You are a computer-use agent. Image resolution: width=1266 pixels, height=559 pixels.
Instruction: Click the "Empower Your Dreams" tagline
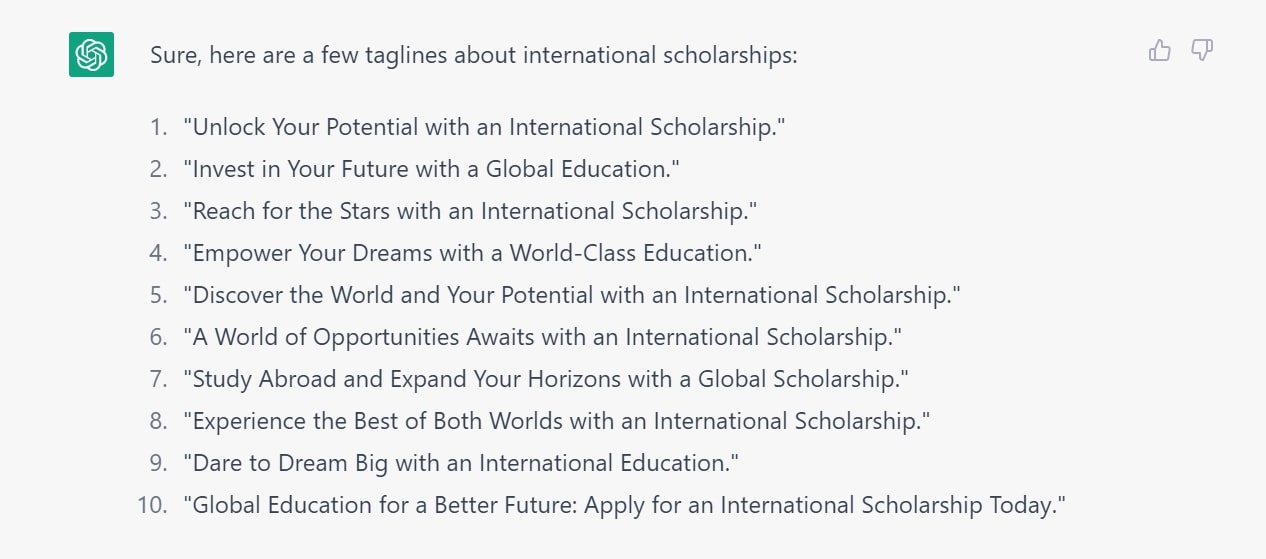click(x=472, y=254)
